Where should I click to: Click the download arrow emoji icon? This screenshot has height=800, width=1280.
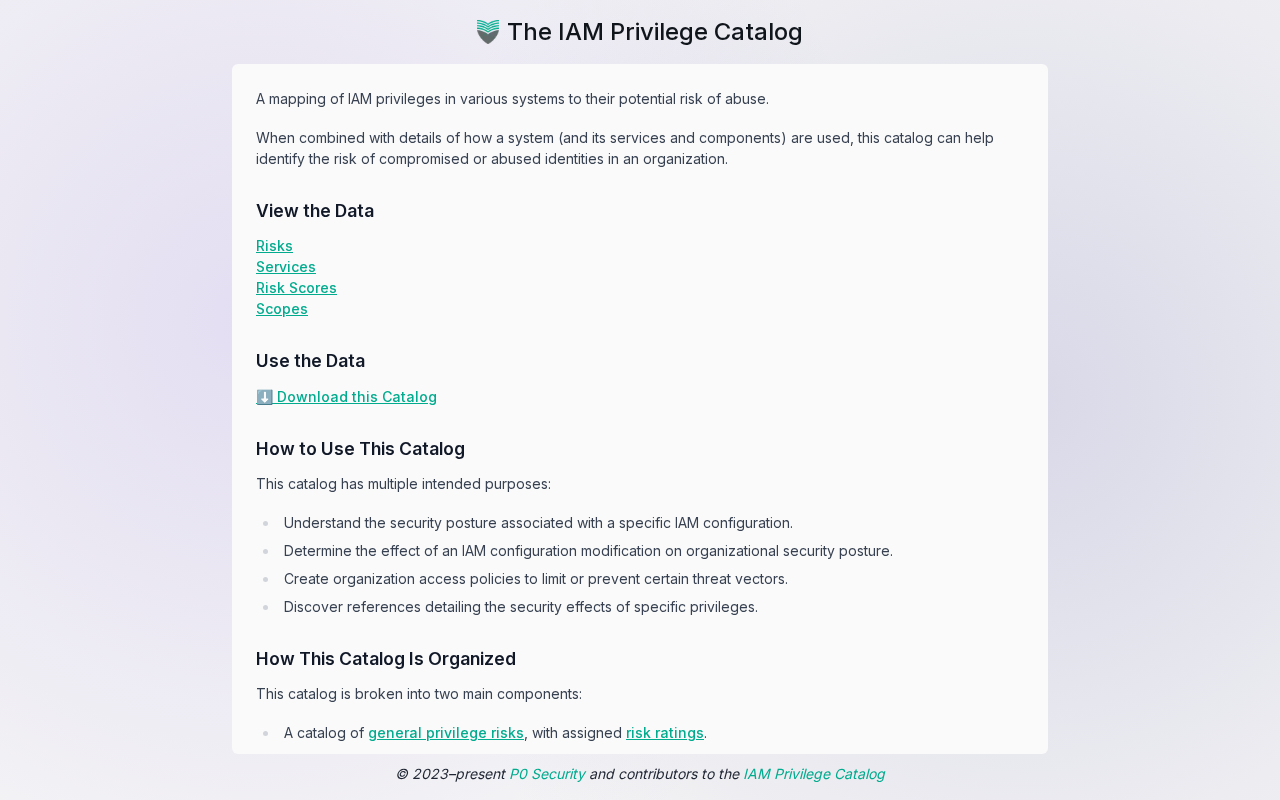264,397
